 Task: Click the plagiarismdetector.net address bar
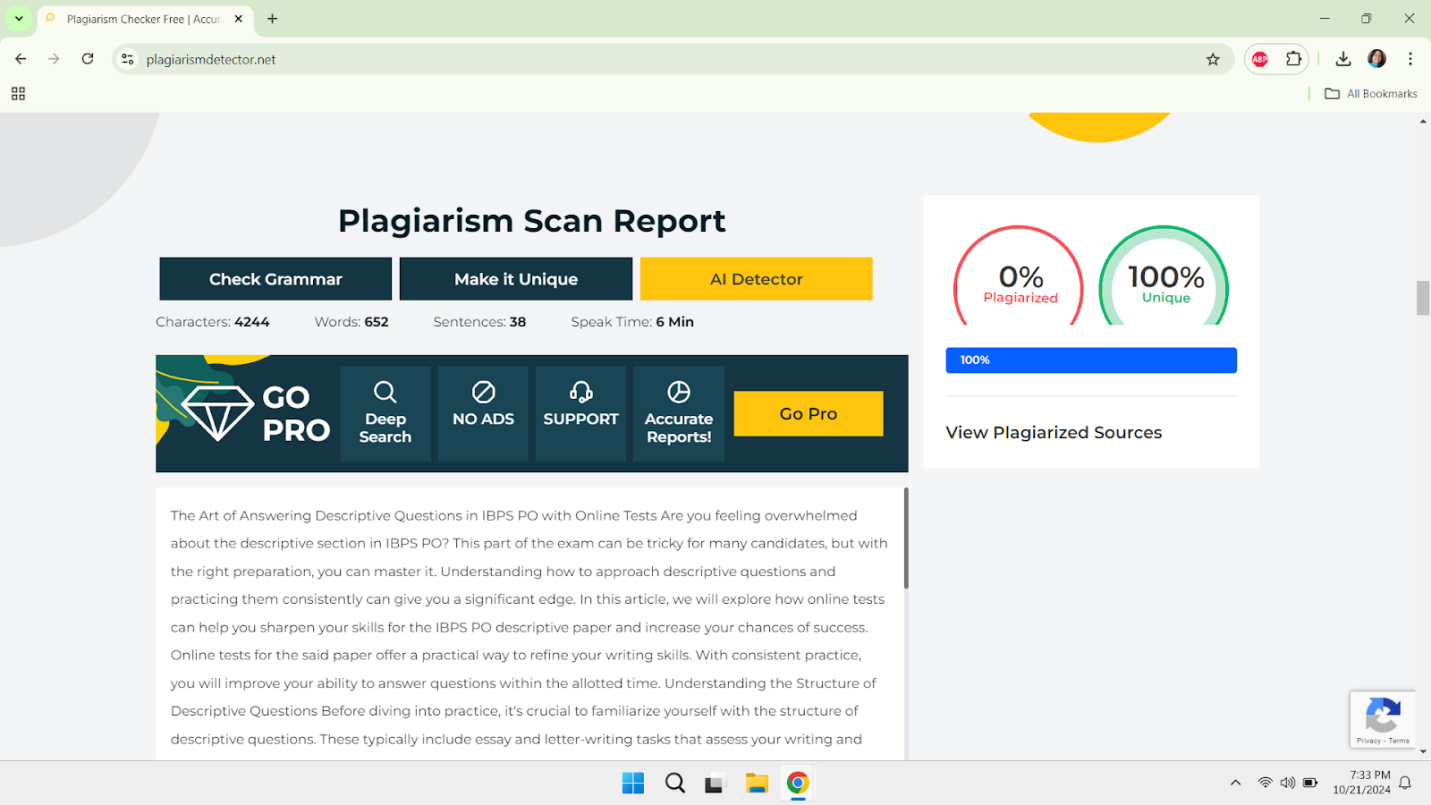[670, 59]
